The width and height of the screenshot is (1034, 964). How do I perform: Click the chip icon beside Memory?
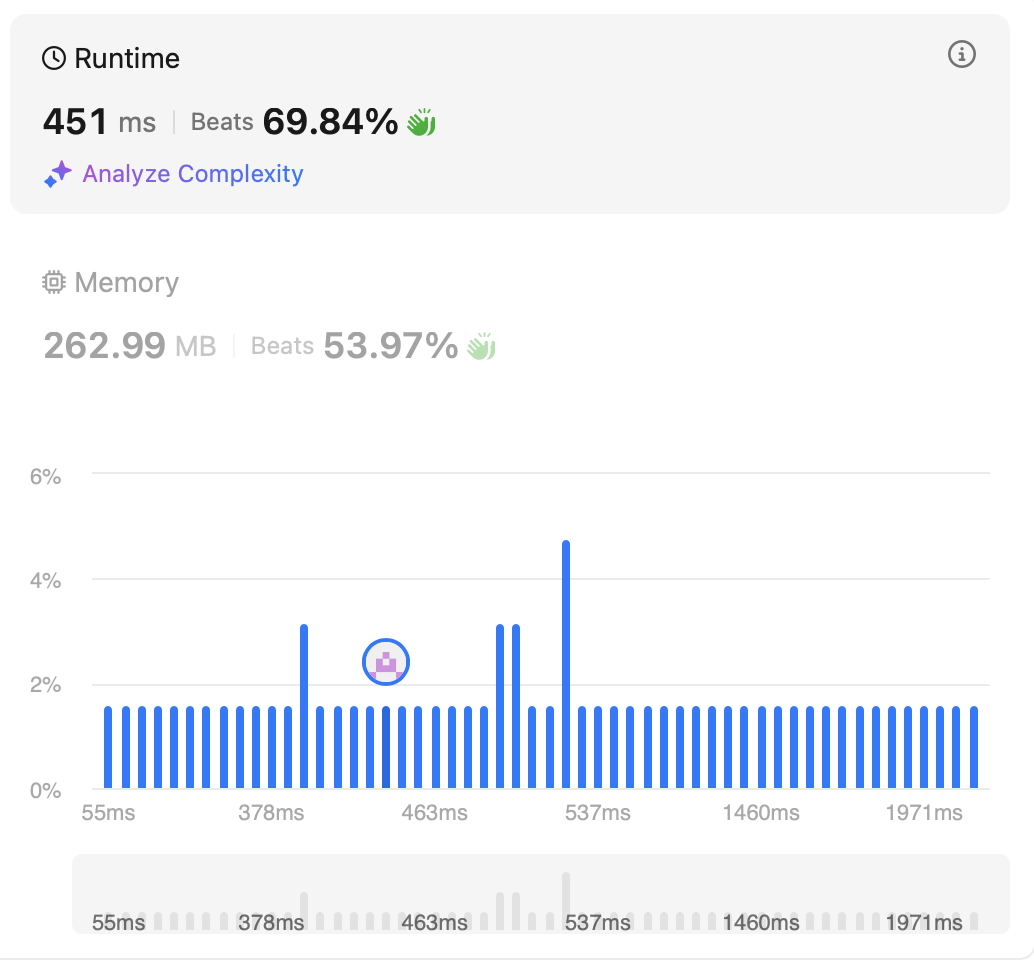pos(54,283)
